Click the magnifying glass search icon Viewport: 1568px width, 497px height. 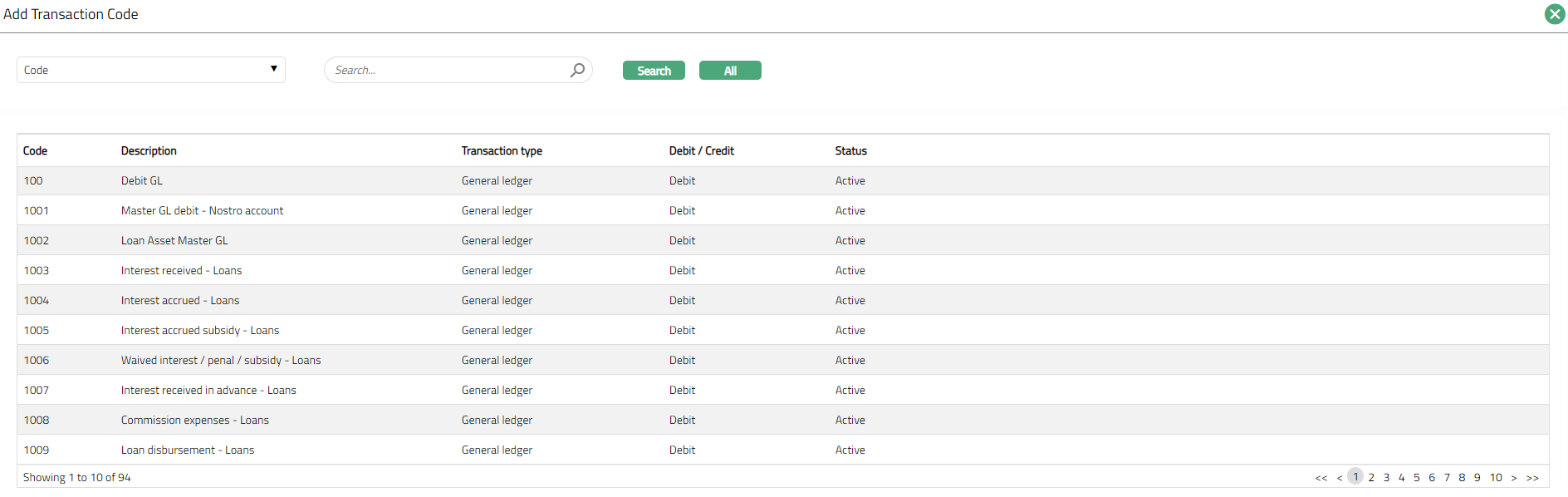(x=577, y=71)
